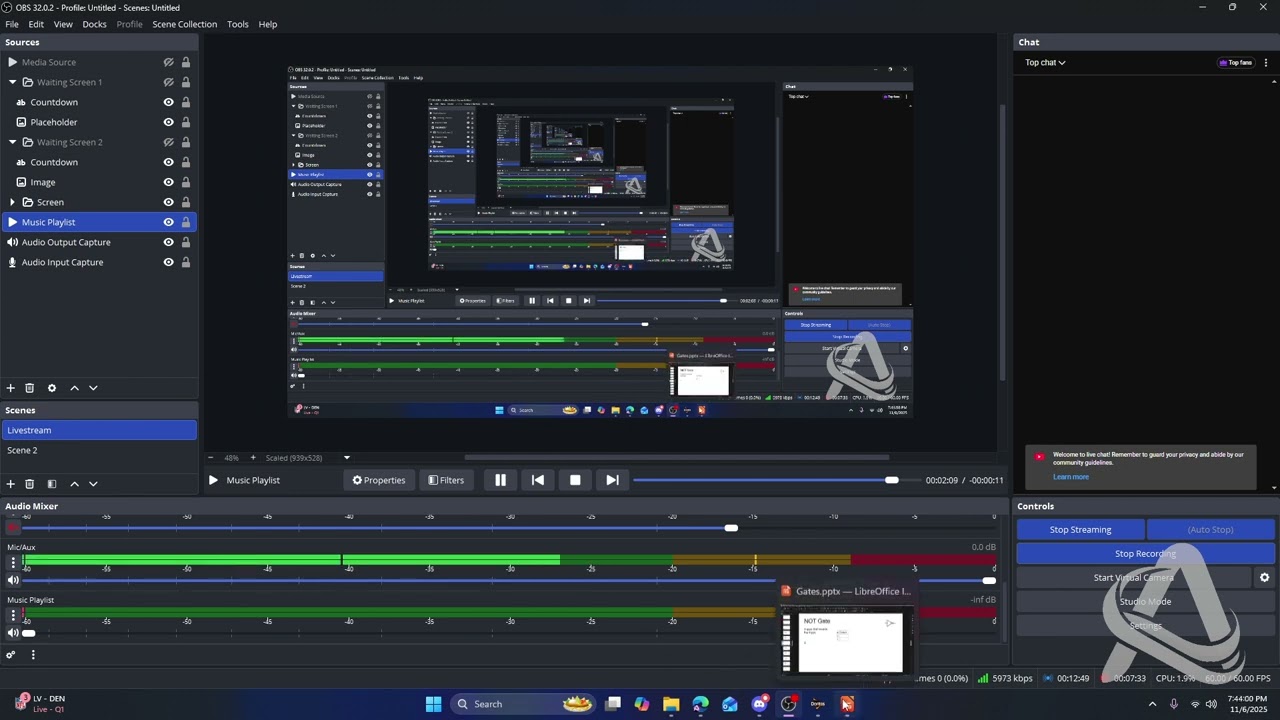Expand the Screen group
Screen dimensions: 1280x720
point(12,202)
